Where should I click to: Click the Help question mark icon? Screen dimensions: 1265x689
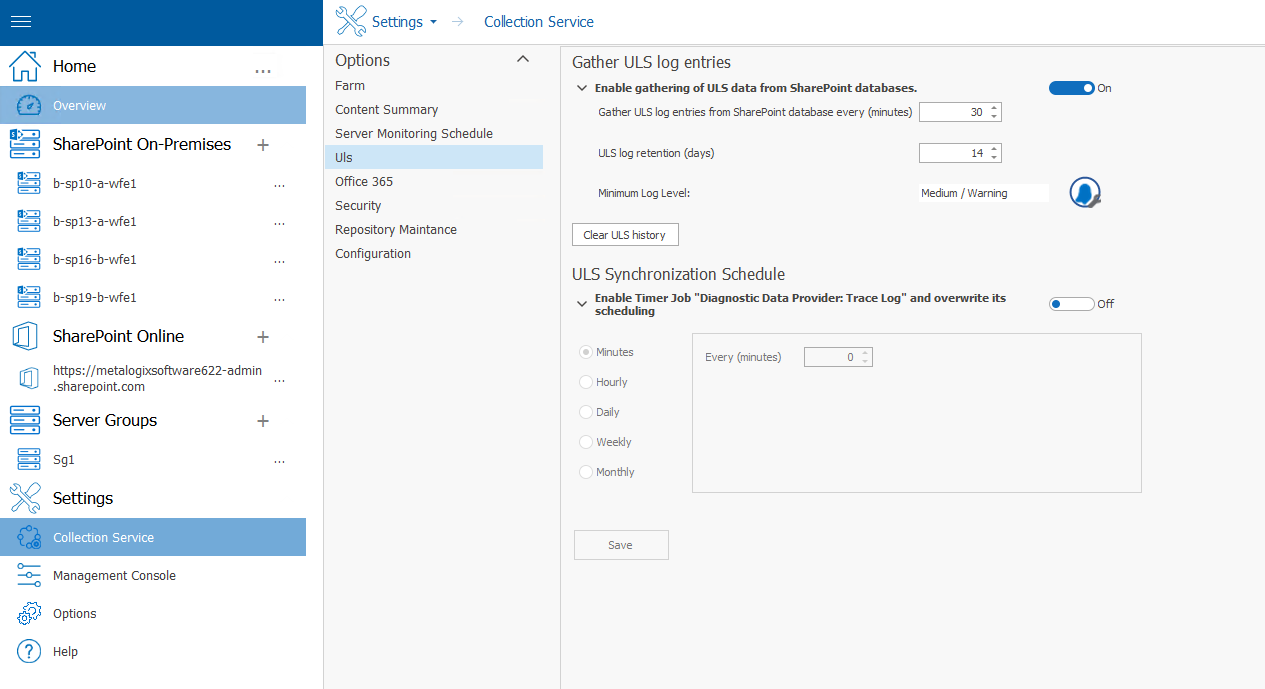click(29, 651)
